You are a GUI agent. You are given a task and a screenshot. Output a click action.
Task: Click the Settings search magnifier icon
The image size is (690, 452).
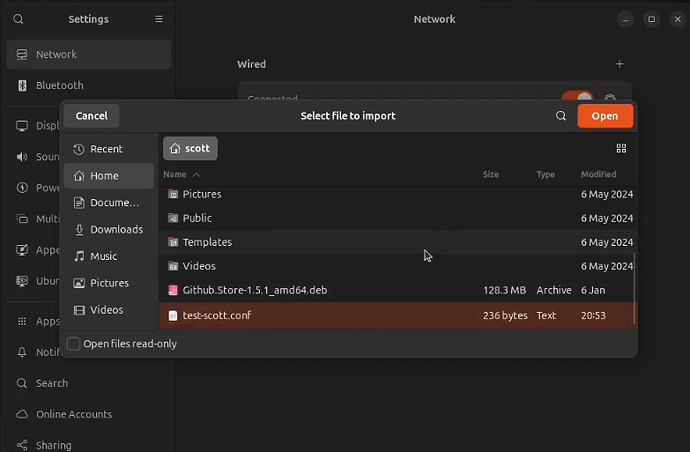pos(18,19)
